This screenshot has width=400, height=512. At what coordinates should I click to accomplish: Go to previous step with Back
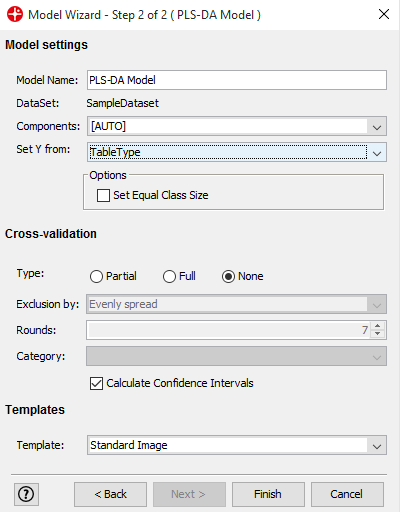[110, 494]
